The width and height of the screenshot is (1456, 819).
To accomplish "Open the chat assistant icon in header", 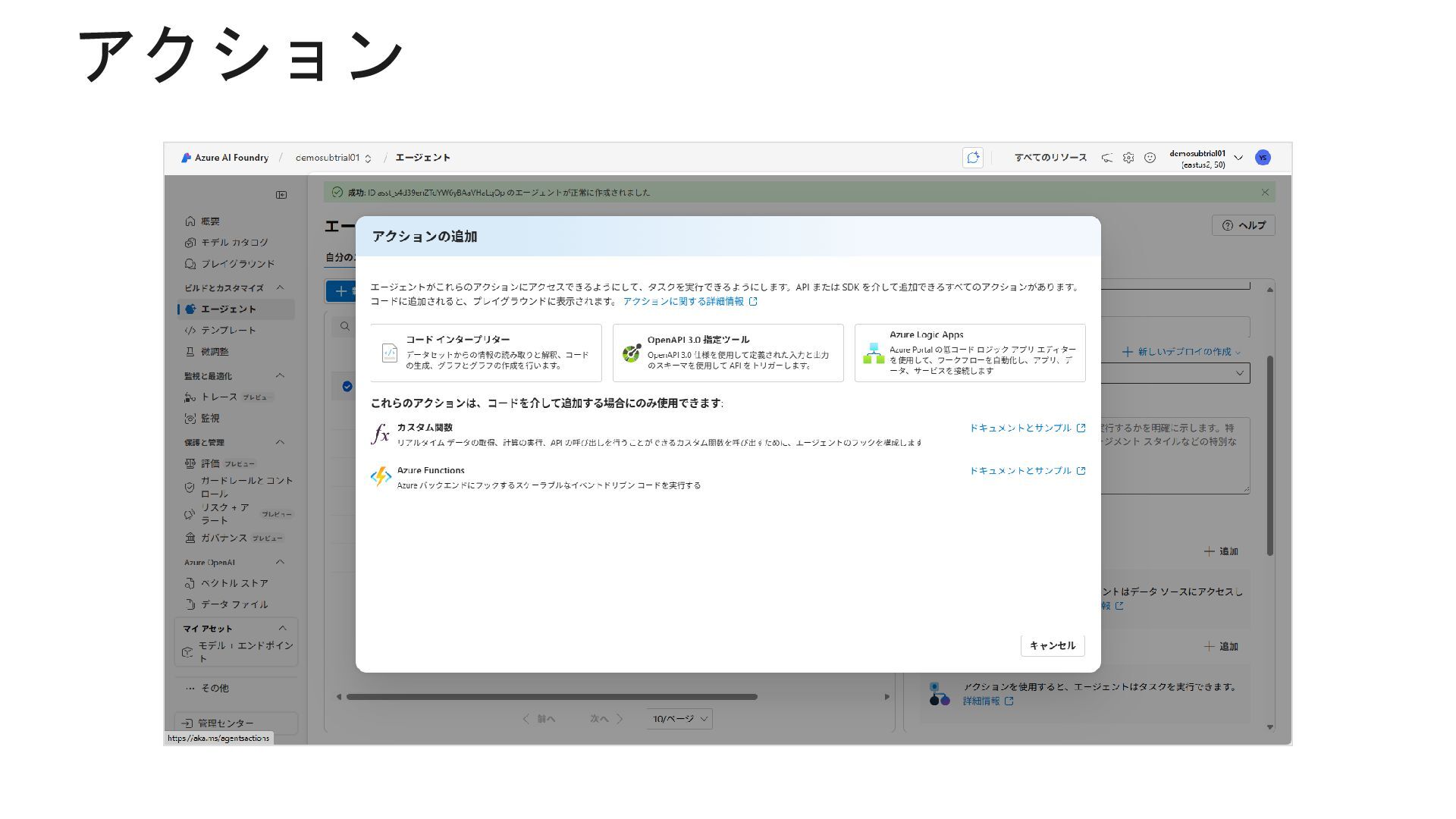I will point(973,158).
